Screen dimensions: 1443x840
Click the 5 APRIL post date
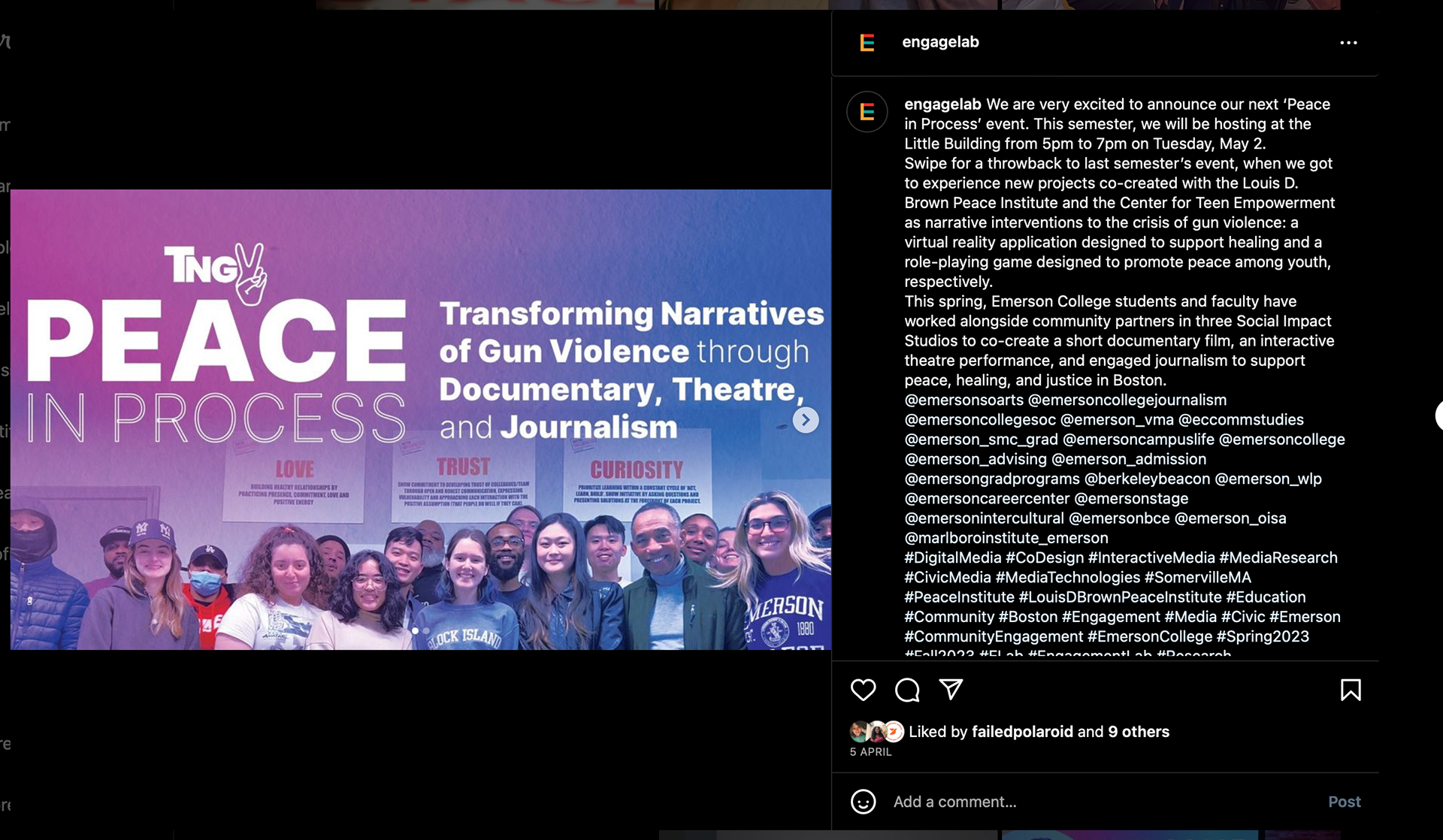point(870,752)
